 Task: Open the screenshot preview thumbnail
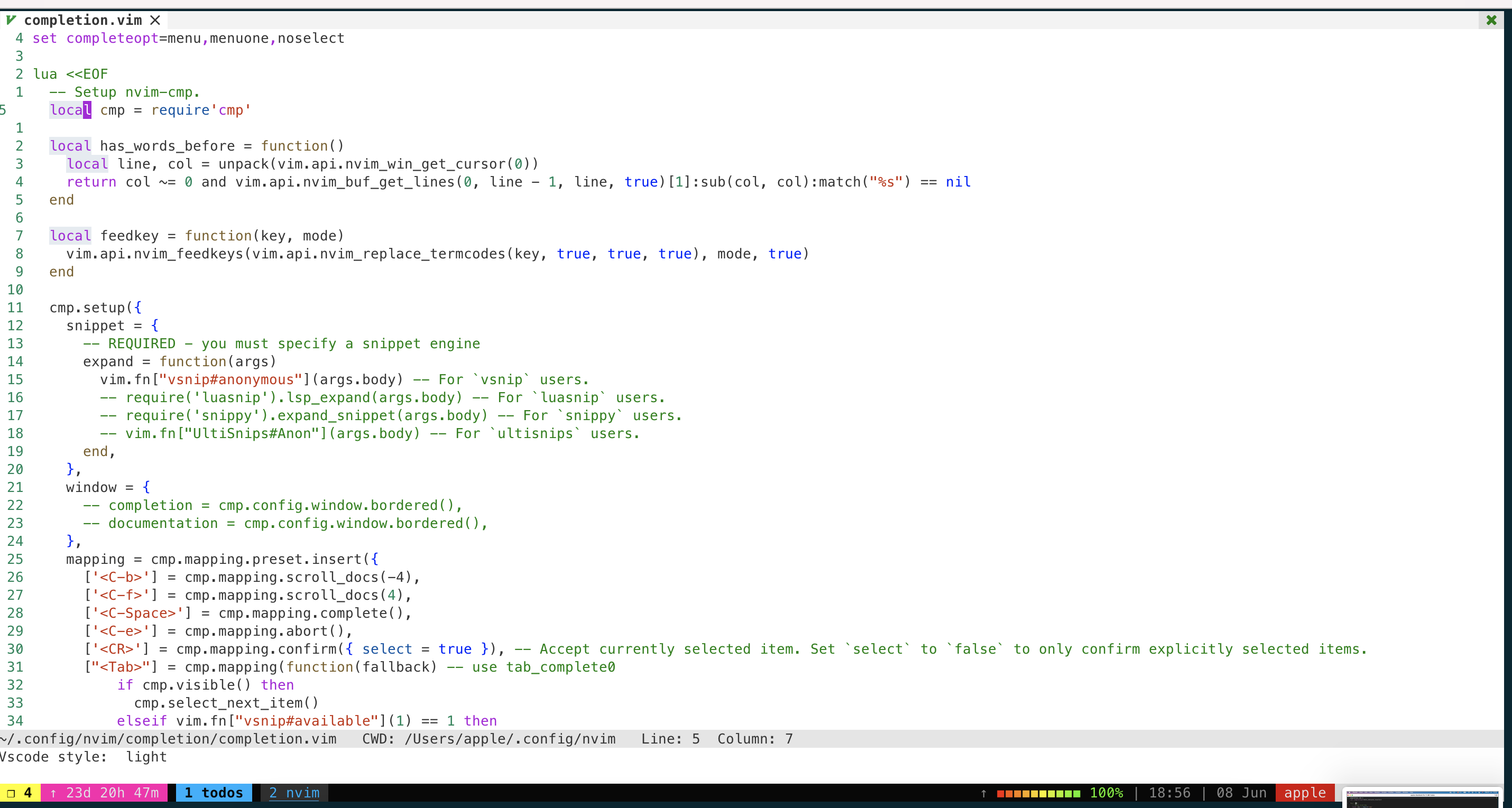[x=1422, y=798]
